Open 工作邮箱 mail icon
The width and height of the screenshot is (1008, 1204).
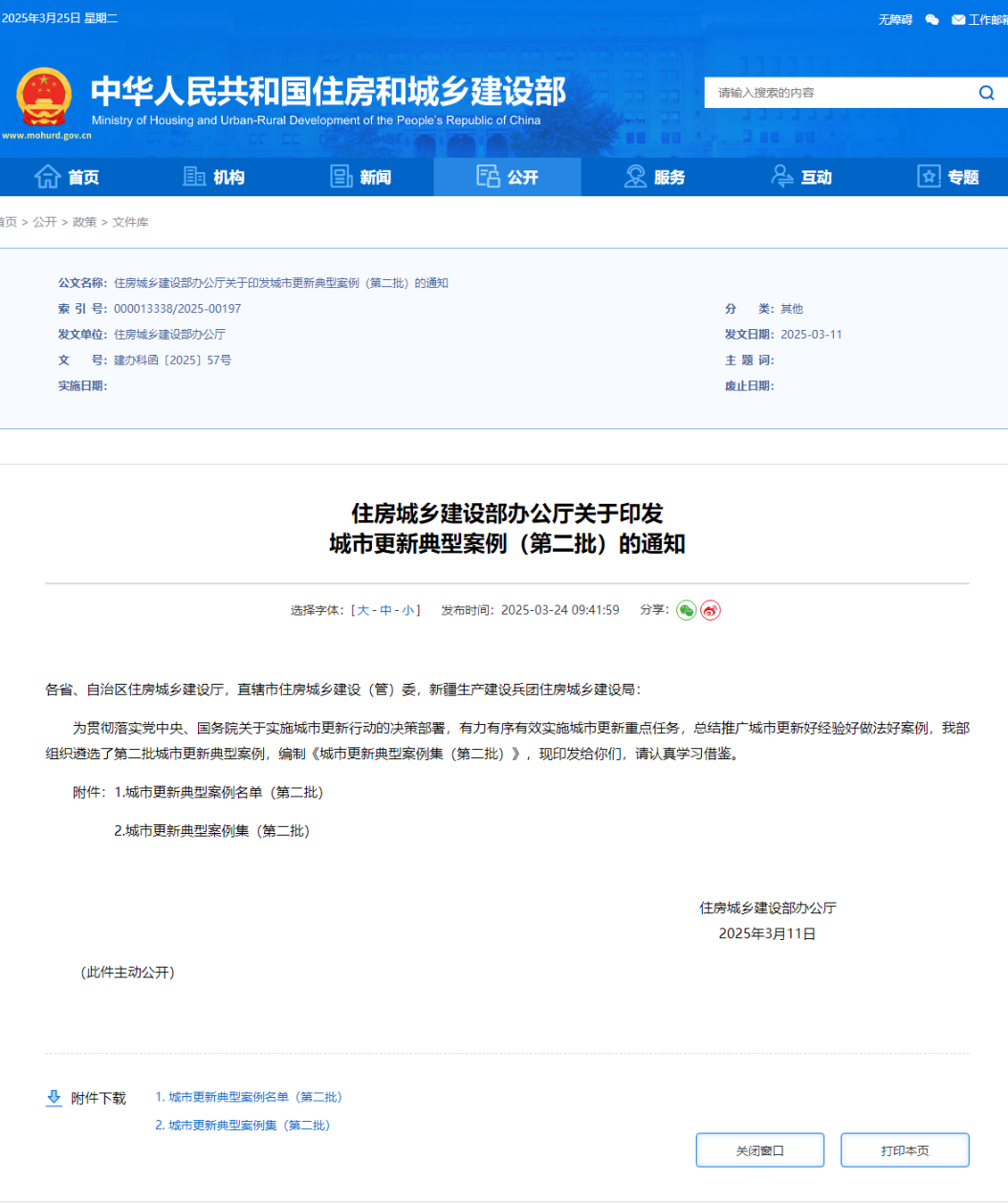(958, 19)
